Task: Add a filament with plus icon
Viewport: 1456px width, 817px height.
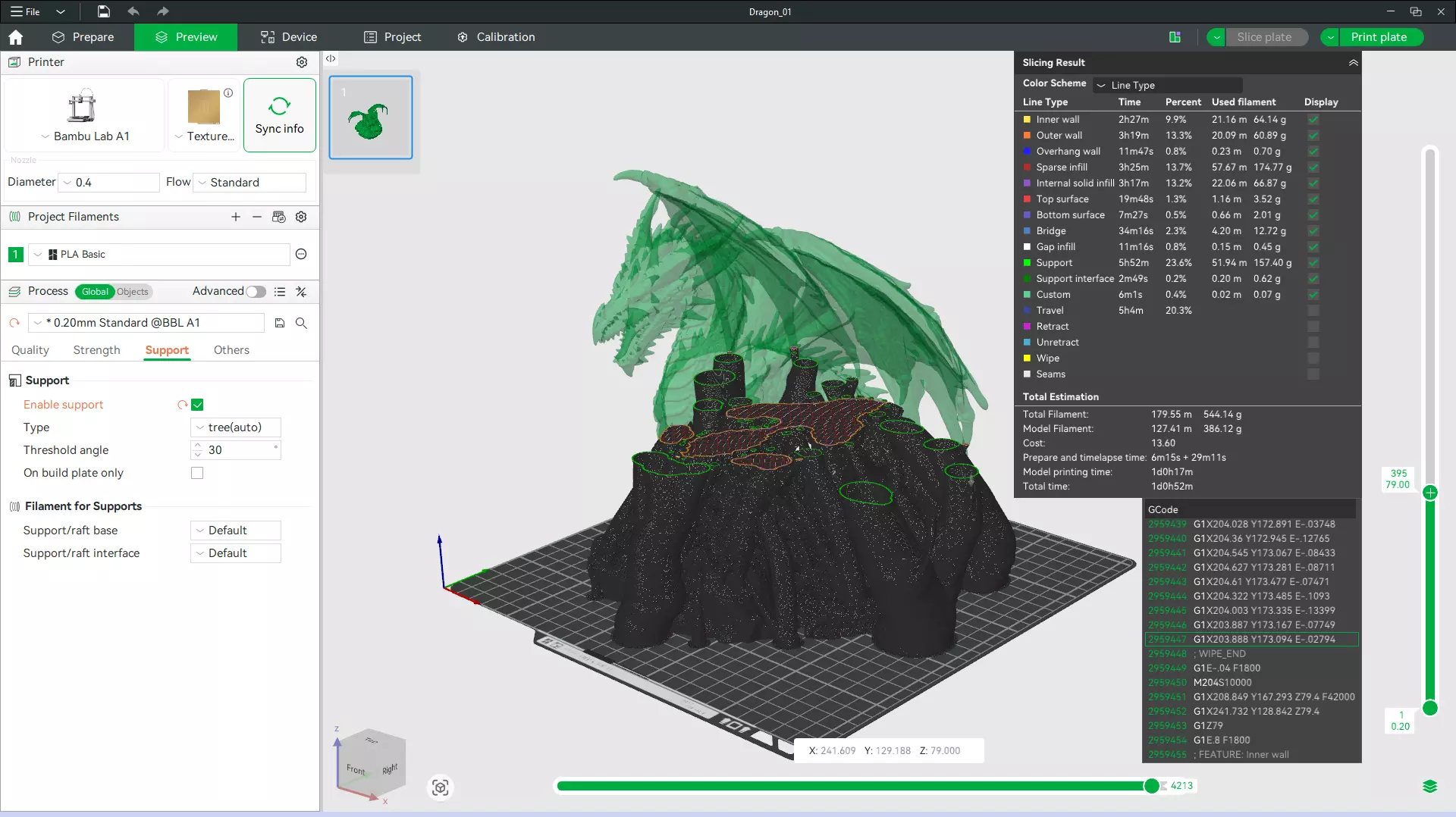Action: point(236,217)
